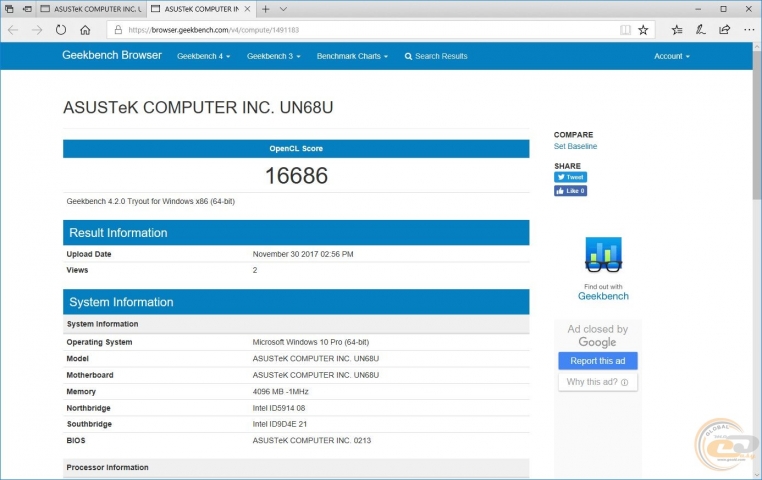Click the blue System Information section header

296,302
